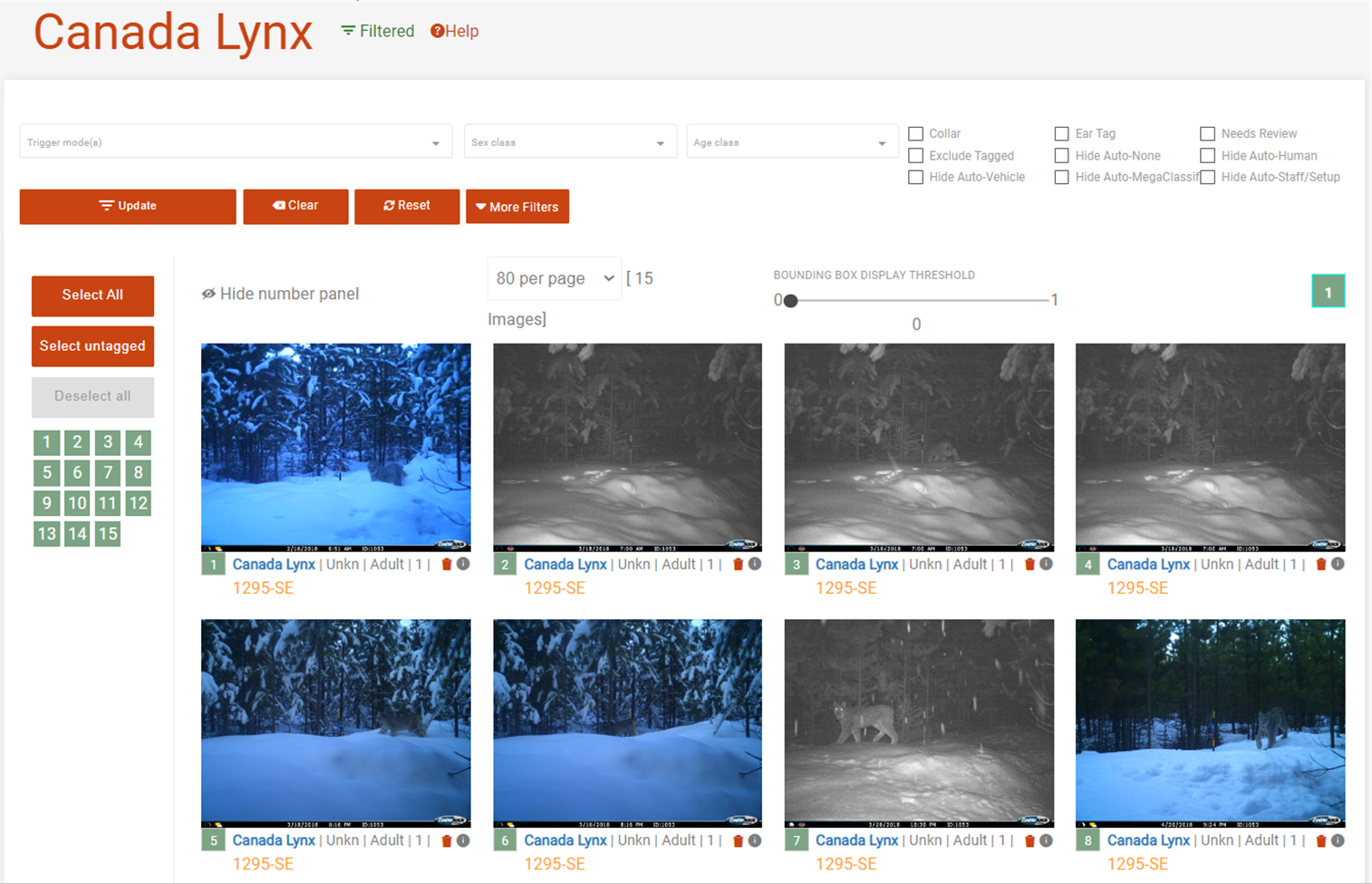The height and width of the screenshot is (884, 1372).
Task: Check Hide Auto-None option
Action: point(1062,156)
